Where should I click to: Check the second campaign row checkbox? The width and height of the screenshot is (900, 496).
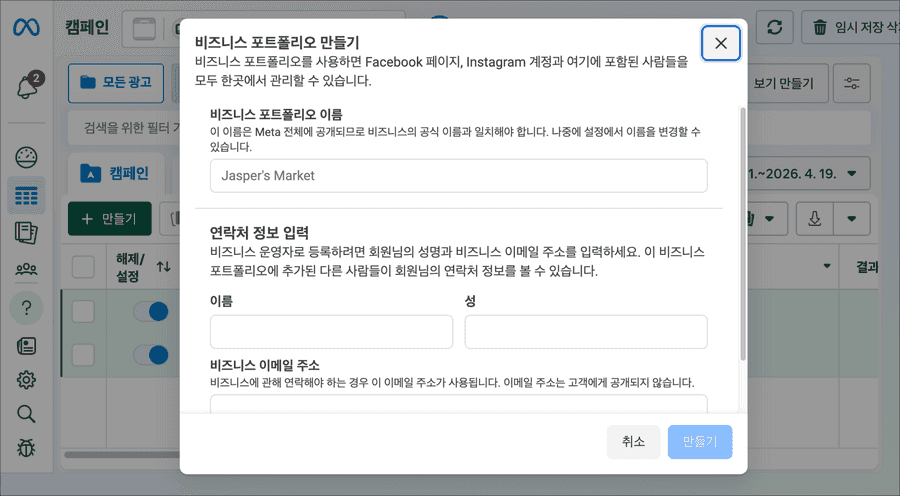[83, 355]
